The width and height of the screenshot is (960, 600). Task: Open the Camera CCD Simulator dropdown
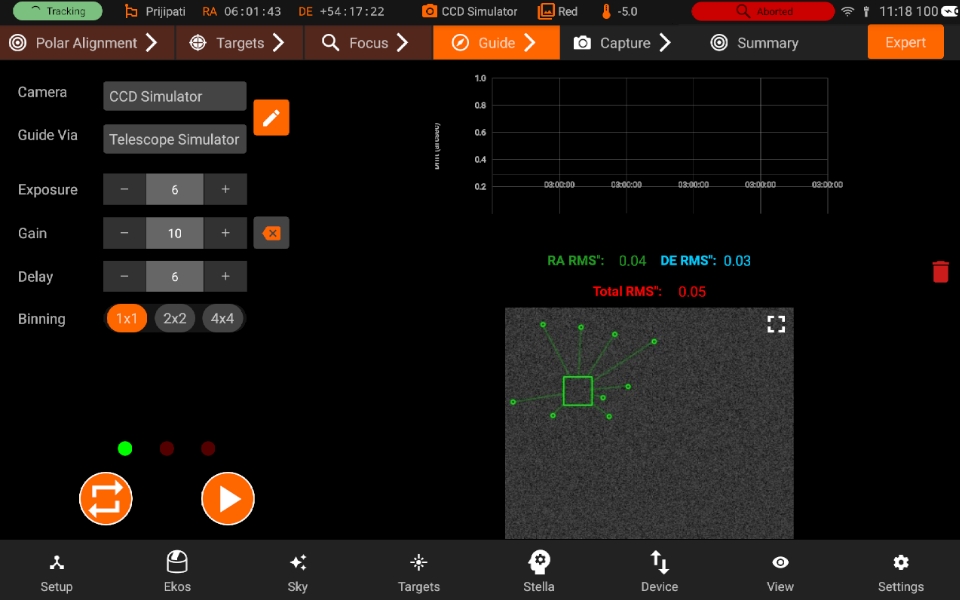tap(174, 96)
